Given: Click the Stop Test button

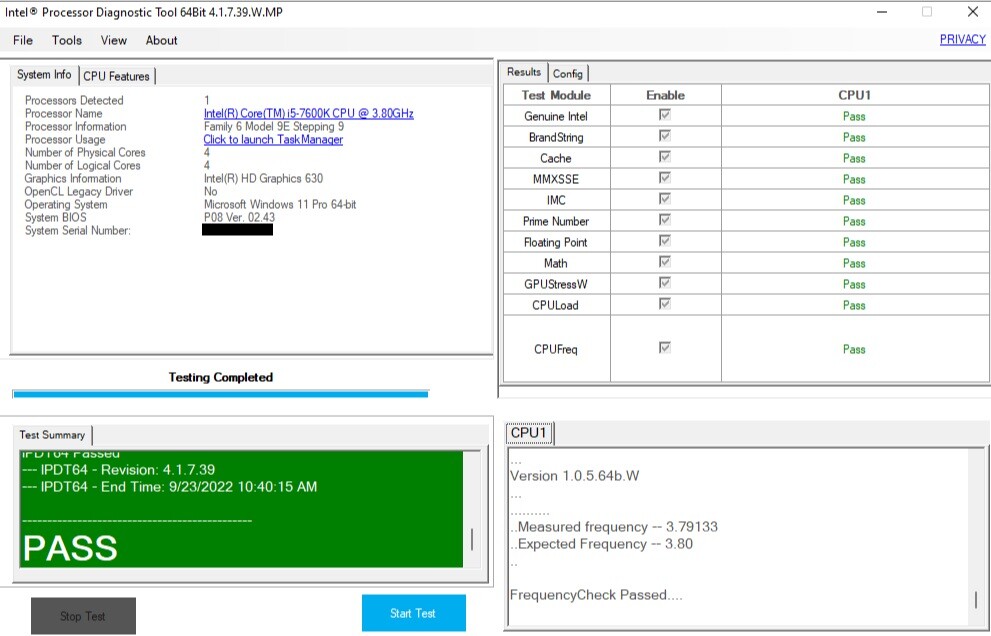Looking at the screenshot, I should [x=83, y=616].
